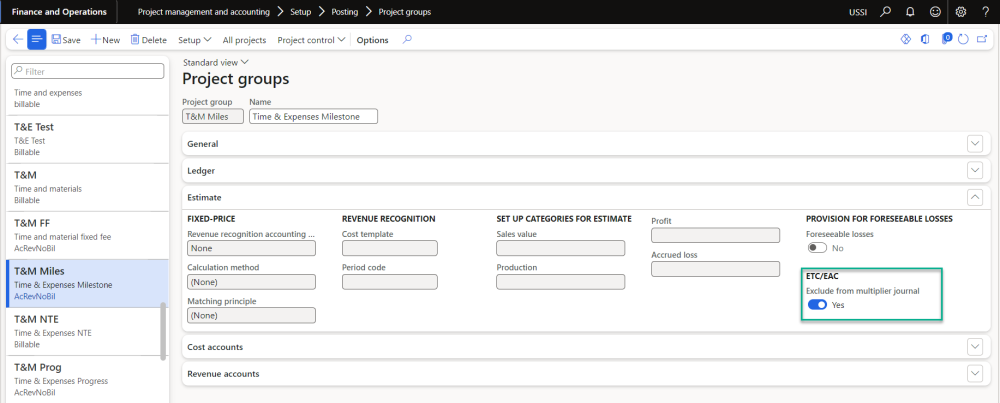Viewport: 1000px width, 403px height.
Task: Edit the Name field
Action: [x=313, y=116]
